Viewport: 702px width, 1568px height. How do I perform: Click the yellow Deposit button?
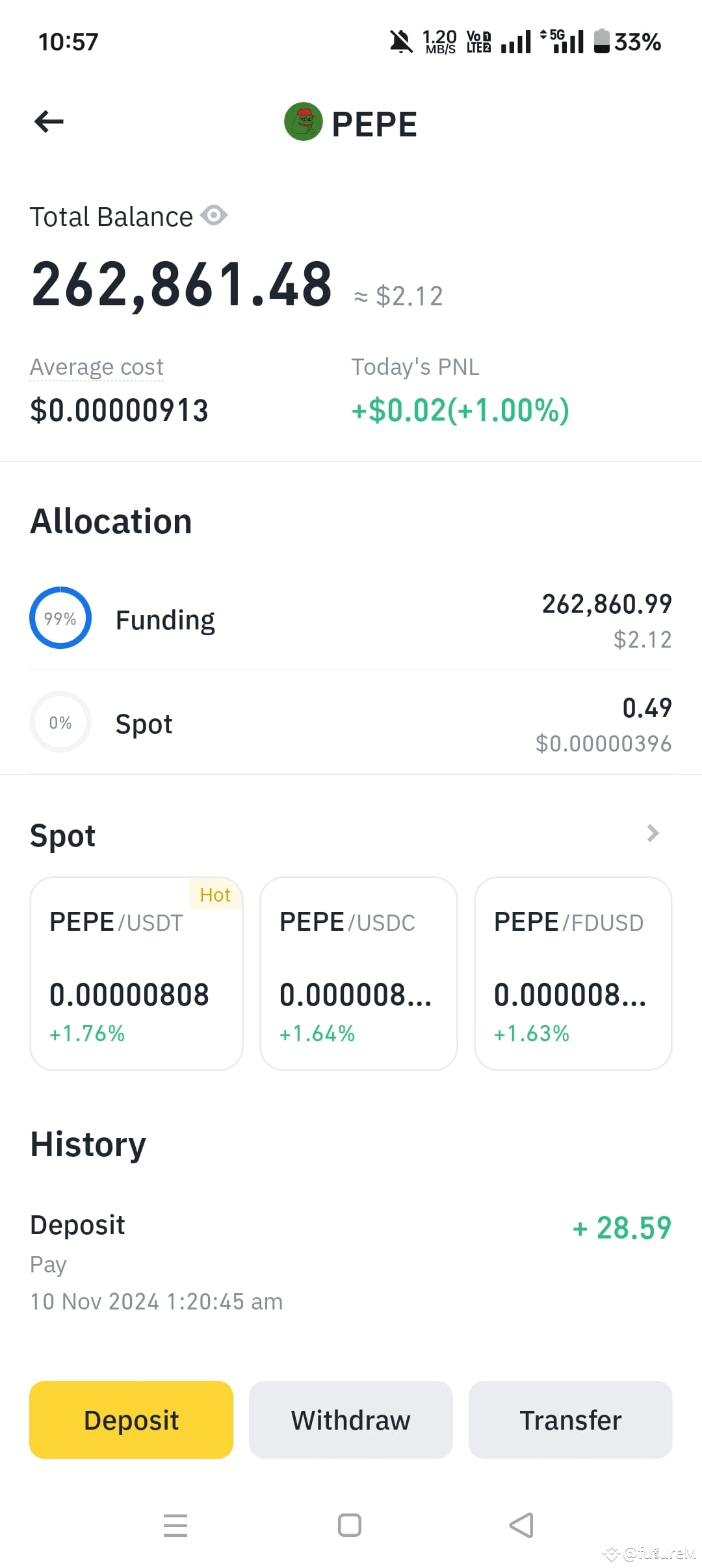(131, 1420)
